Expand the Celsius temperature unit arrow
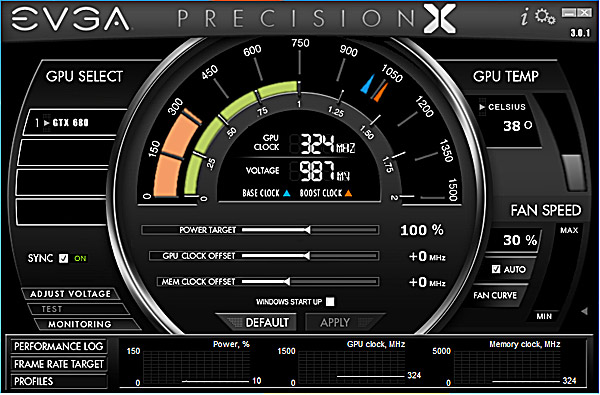This screenshot has height=395, width=600. coord(482,107)
